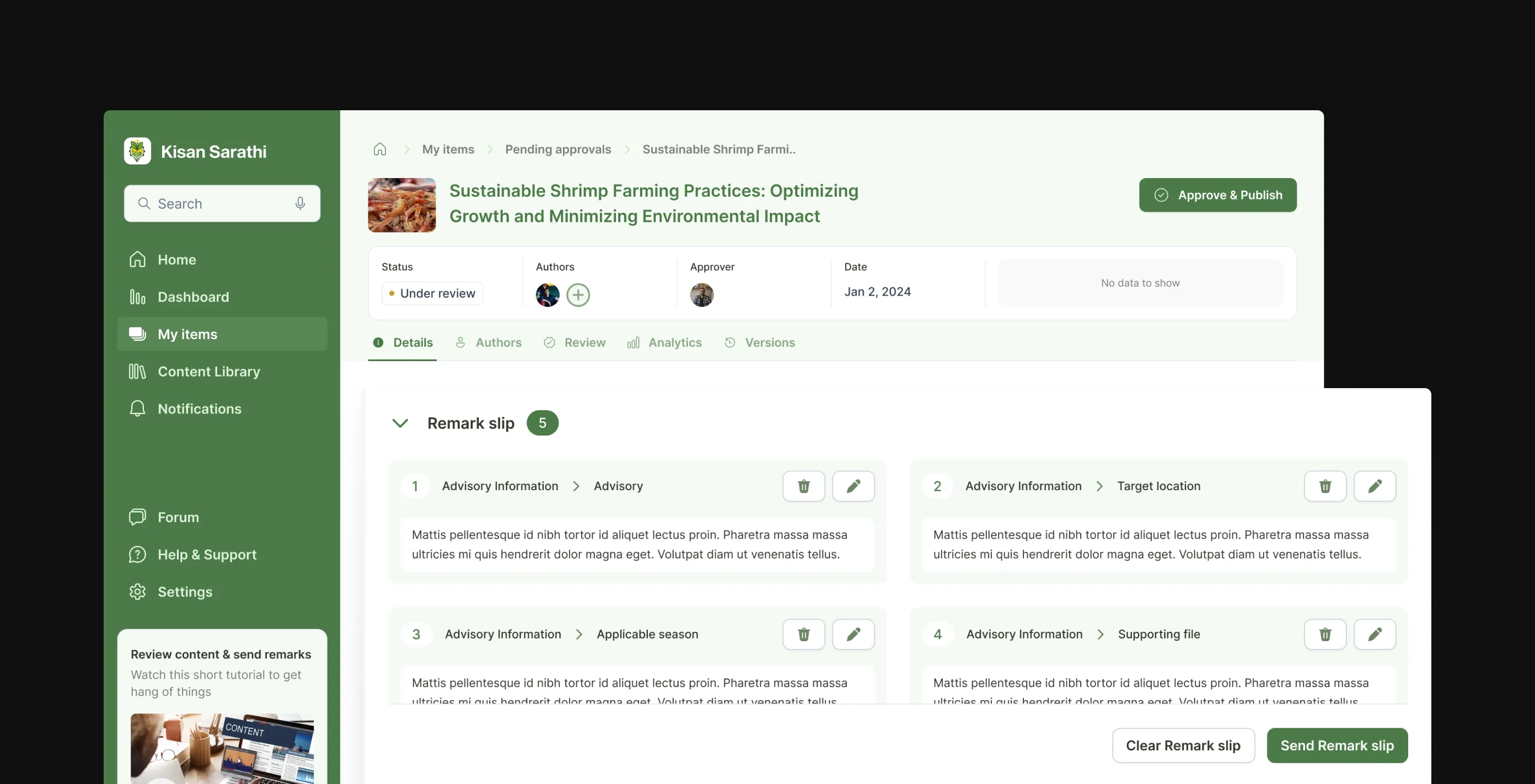Add an author with the plus icon
Image resolution: width=1535 pixels, height=784 pixels.
point(577,295)
